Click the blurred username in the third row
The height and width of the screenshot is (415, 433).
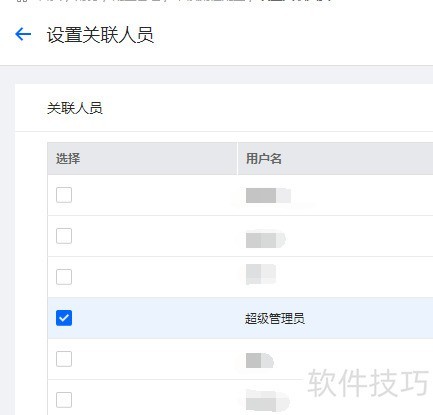[261, 274]
